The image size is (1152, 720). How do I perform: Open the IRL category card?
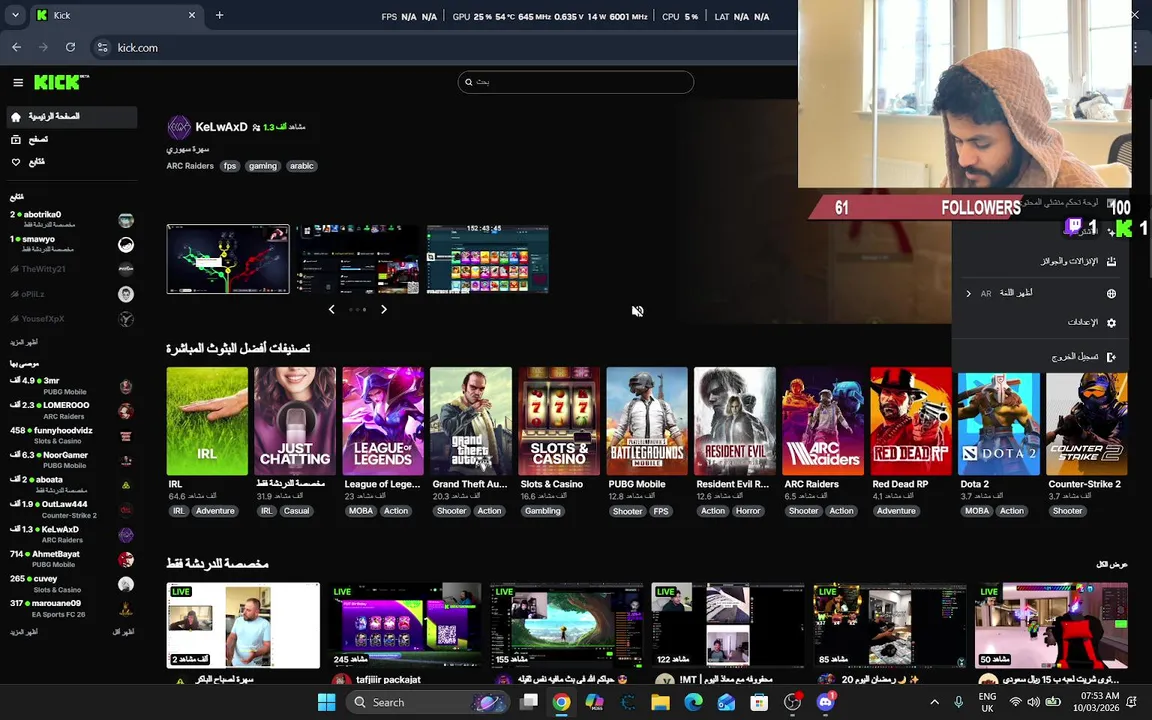coord(207,421)
